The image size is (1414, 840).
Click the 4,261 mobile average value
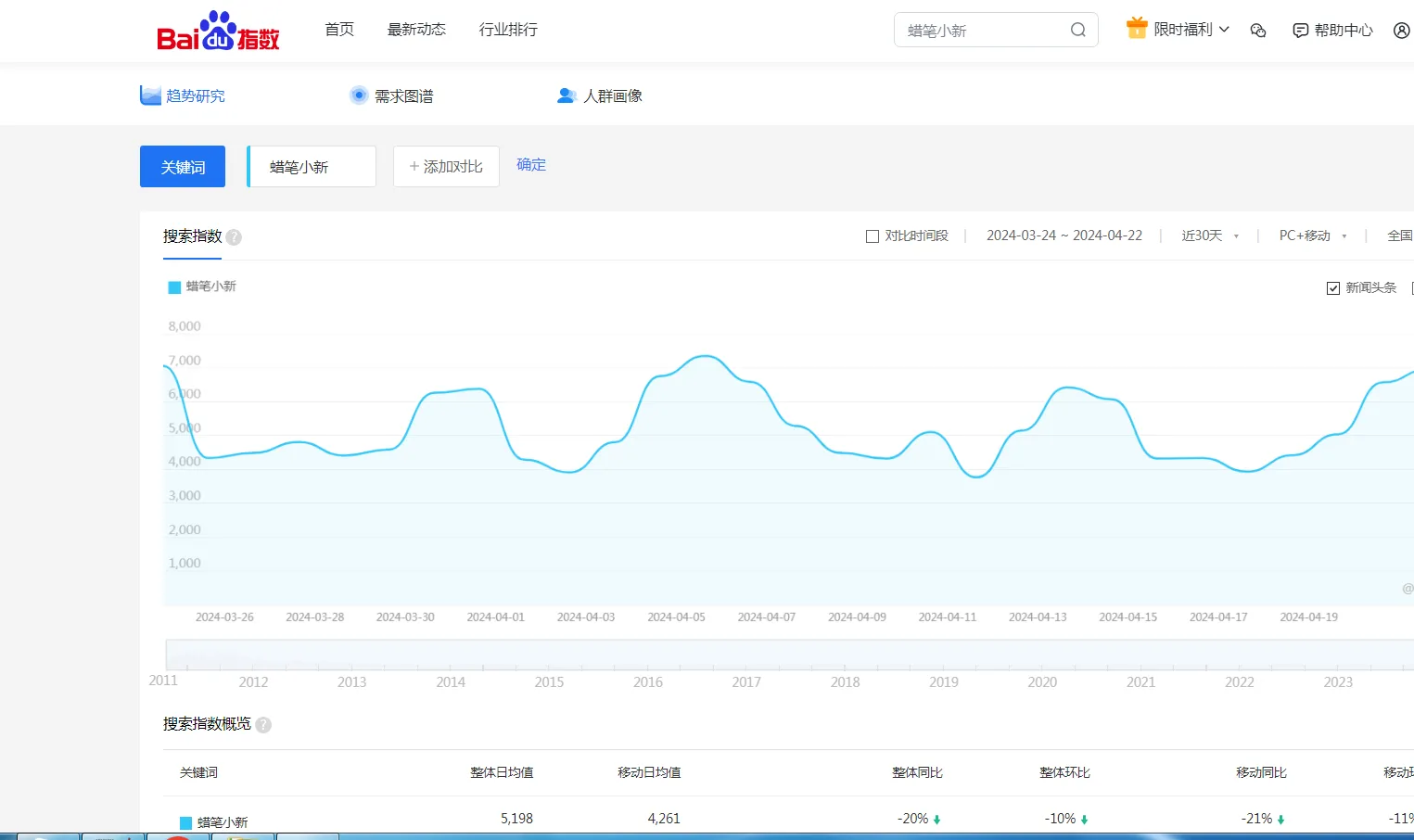coord(664,819)
